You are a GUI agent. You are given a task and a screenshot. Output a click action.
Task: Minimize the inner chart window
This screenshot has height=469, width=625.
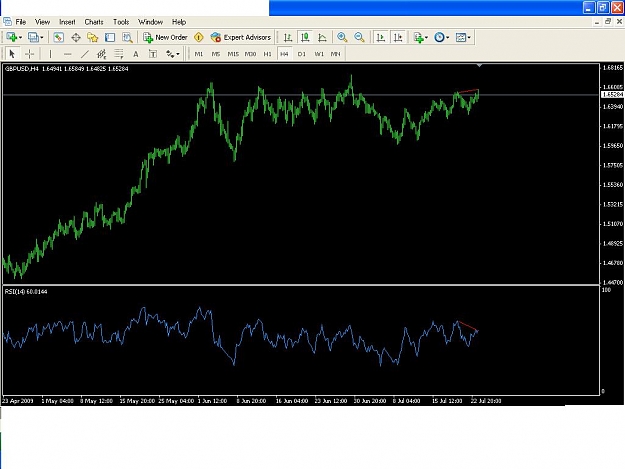597,22
